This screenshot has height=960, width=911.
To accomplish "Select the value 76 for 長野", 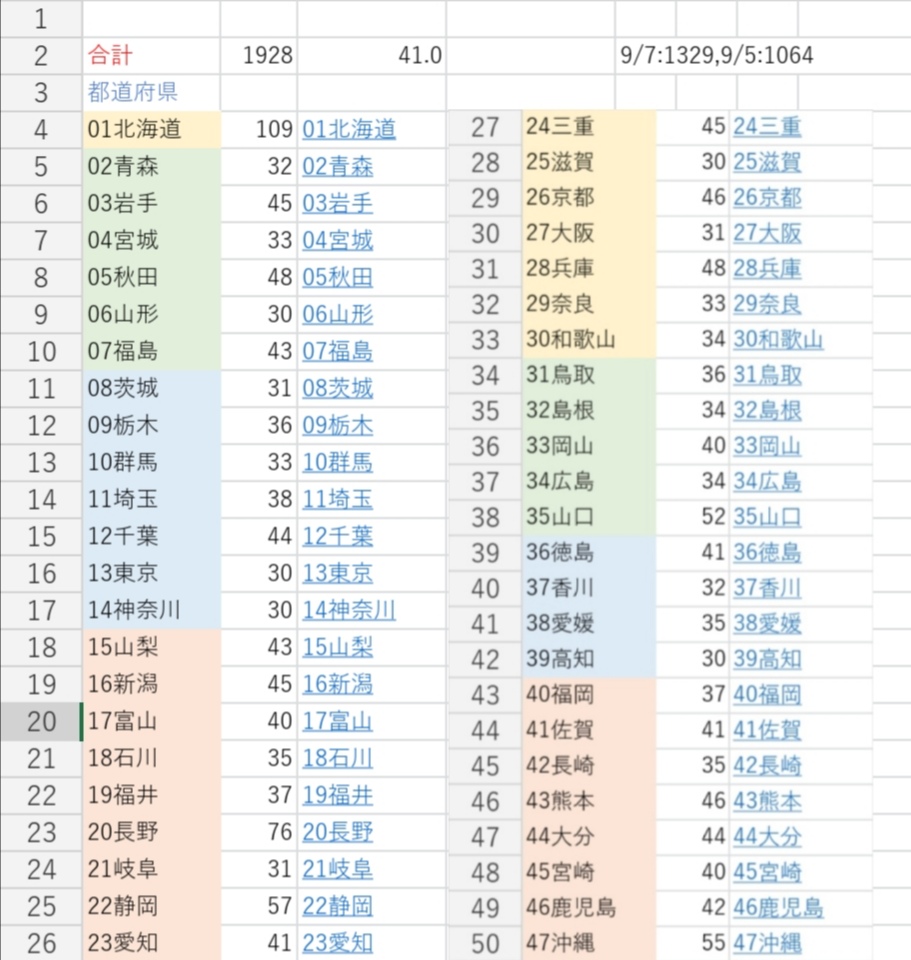I will click(259, 832).
